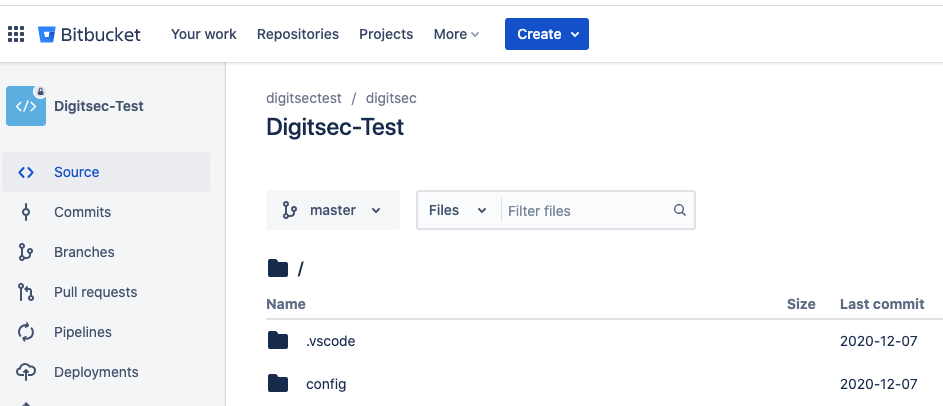Click the Bitbucket logo
This screenshot has width=943, height=406.
[90, 34]
